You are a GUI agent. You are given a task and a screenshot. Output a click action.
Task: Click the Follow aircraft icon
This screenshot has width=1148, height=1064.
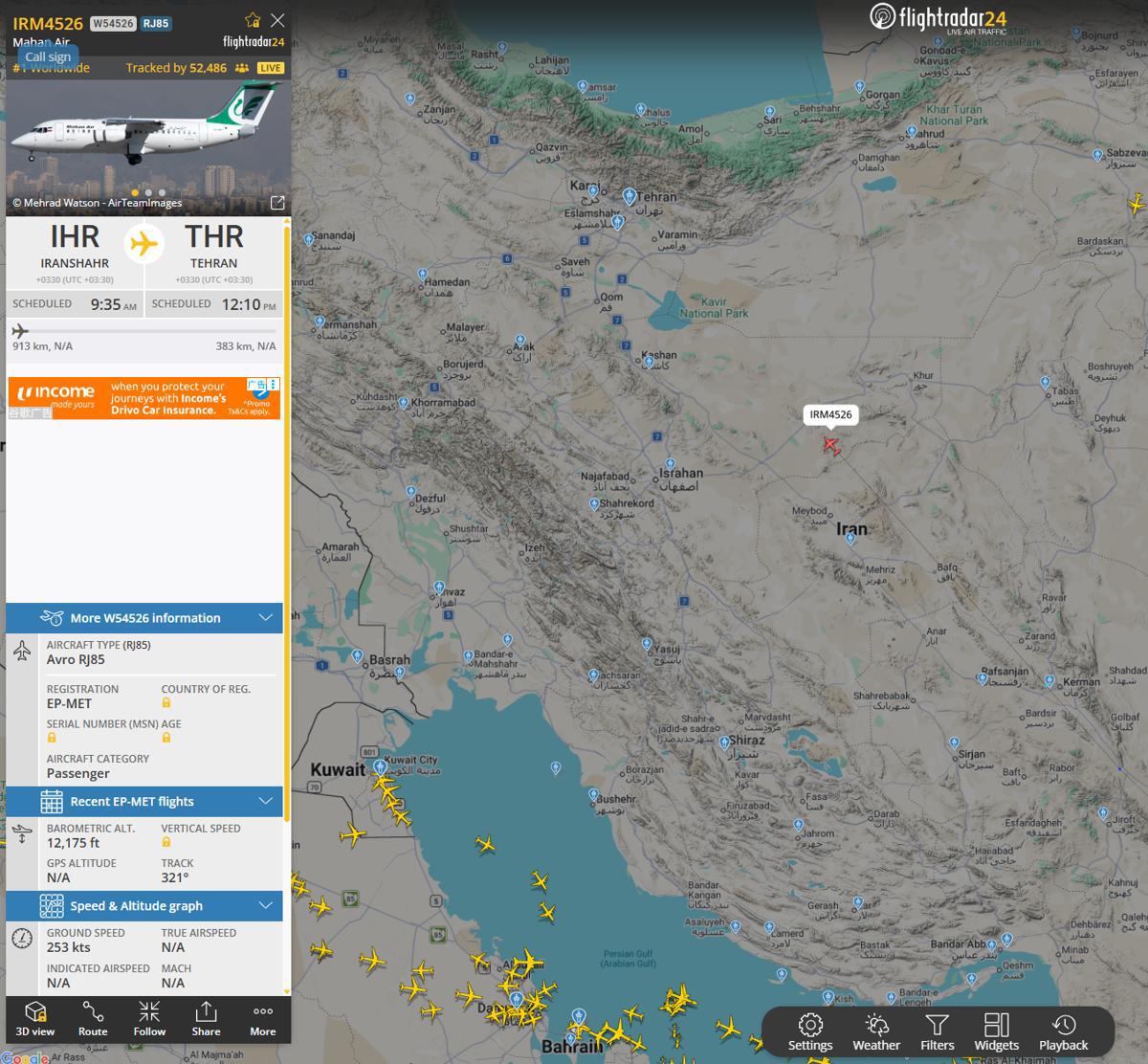pyautogui.click(x=149, y=1019)
